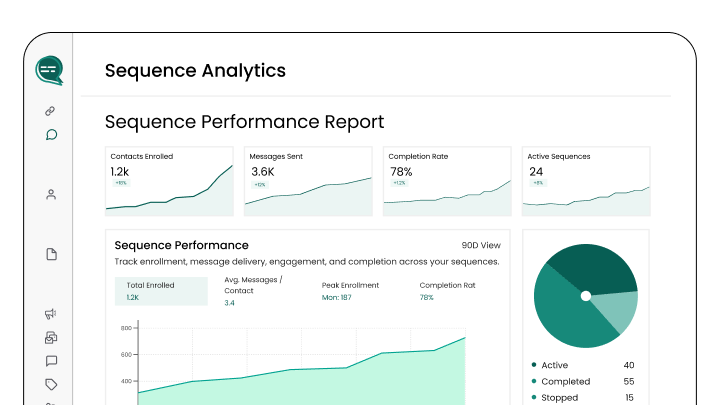Select Avg. Messages / Contact metric tab

pyautogui.click(x=253, y=291)
